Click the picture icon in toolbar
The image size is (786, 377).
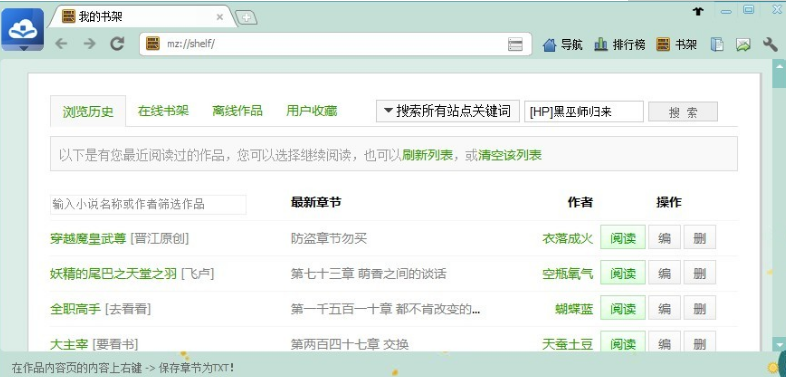coord(743,45)
